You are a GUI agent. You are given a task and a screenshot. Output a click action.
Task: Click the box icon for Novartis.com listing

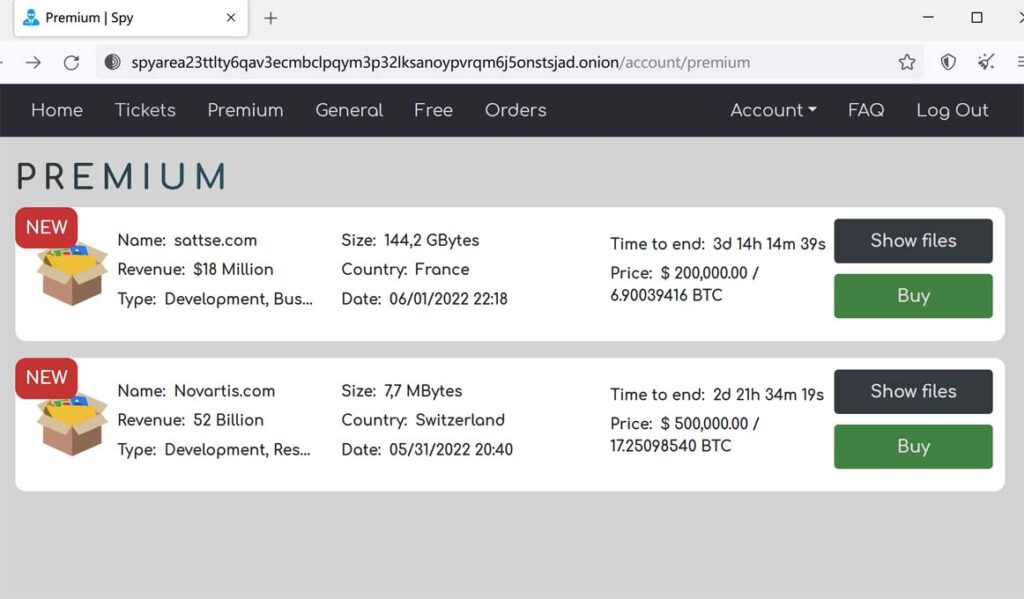coord(71,425)
